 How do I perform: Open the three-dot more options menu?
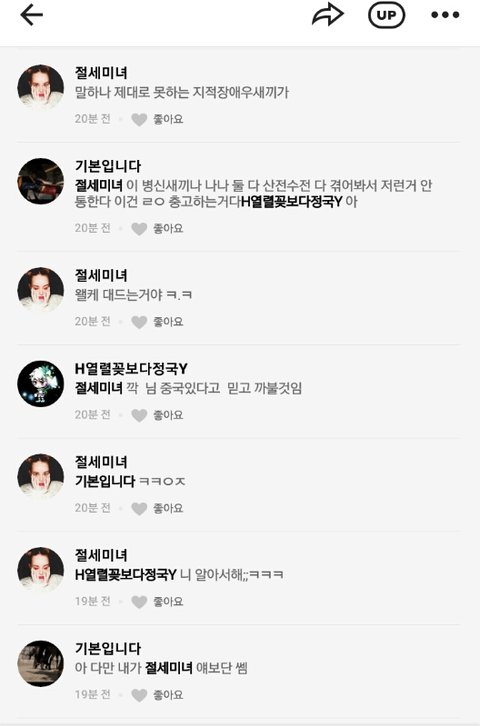tap(445, 15)
